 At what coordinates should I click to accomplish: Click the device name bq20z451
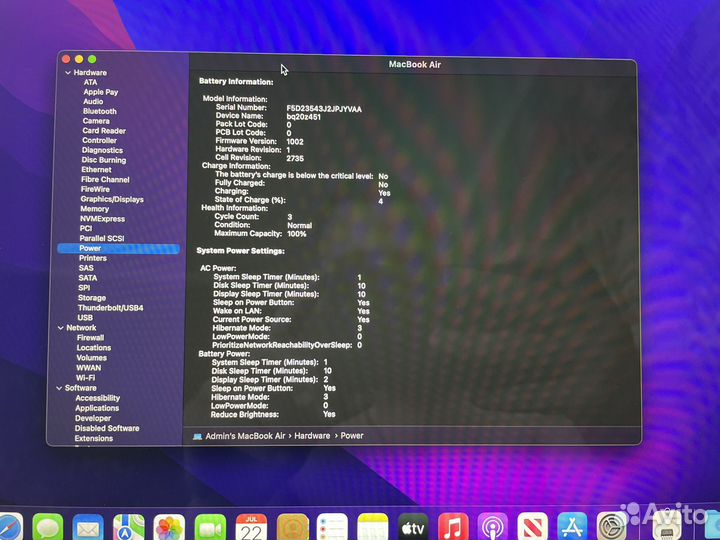point(304,117)
